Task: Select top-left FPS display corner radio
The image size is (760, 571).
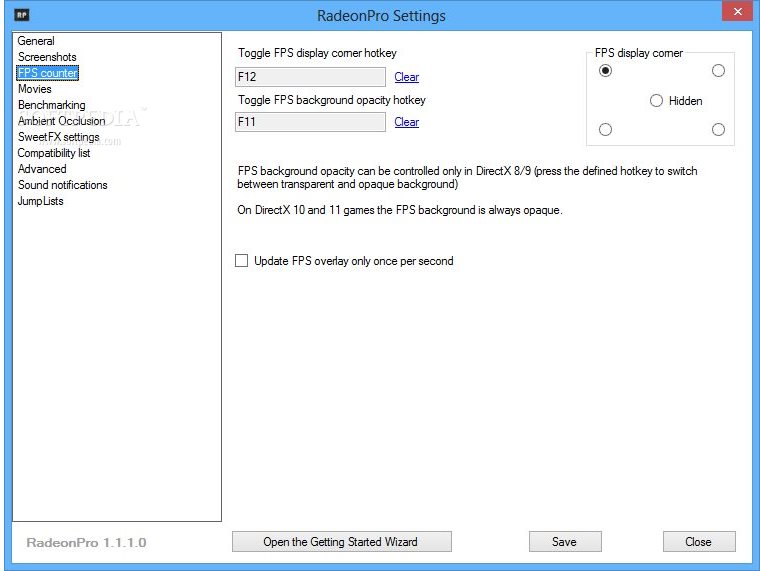Action: (605, 71)
